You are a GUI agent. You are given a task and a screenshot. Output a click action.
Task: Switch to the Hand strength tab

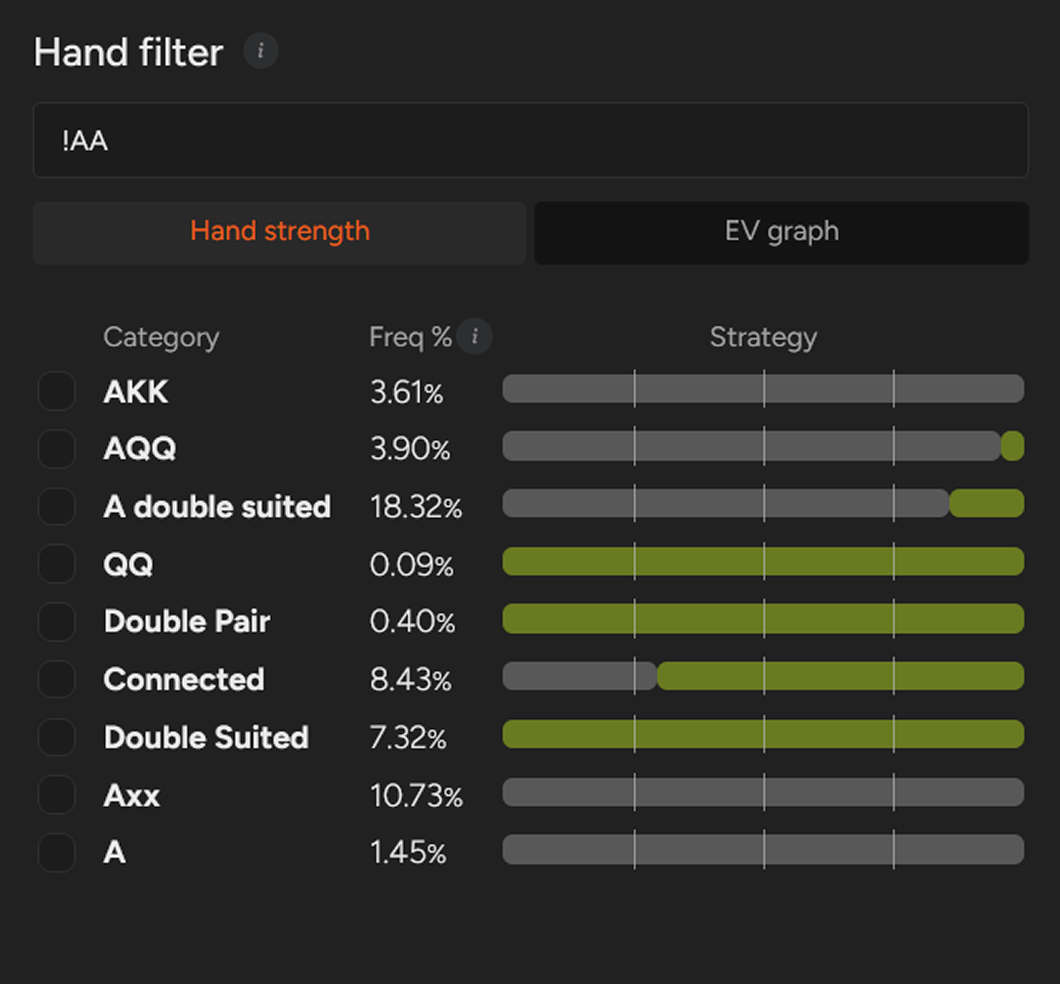coord(279,232)
